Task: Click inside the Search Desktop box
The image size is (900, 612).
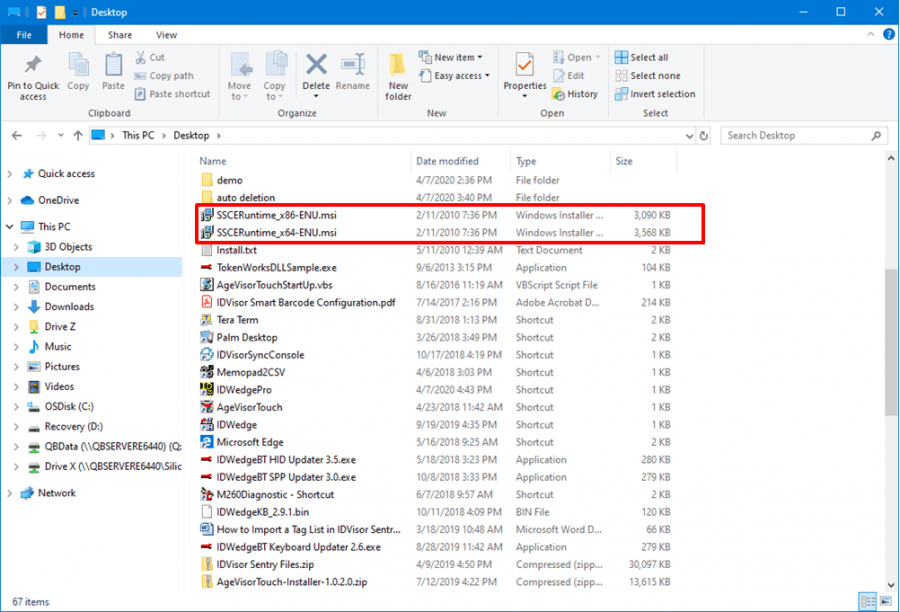Action: [x=800, y=135]
